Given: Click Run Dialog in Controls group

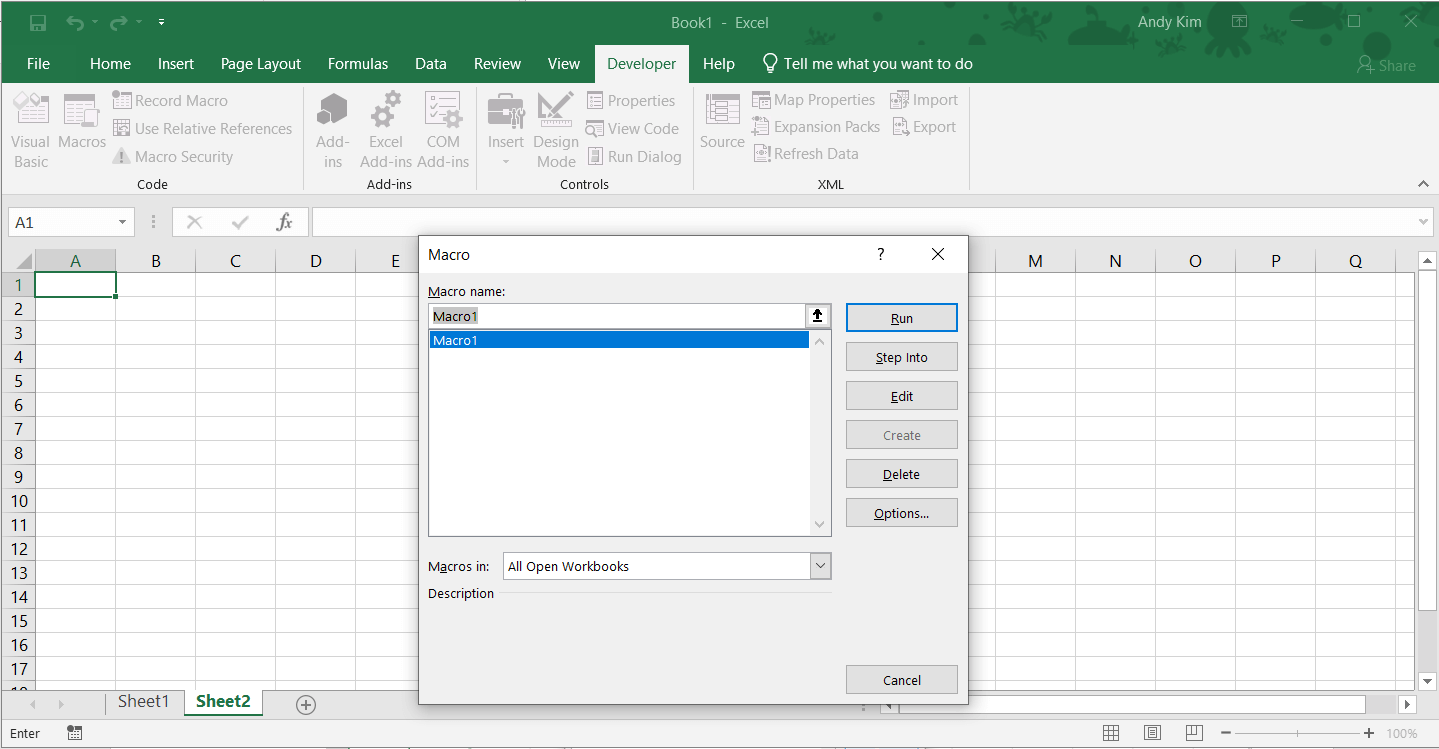Looking at the screenshot, I should point(633,156).
